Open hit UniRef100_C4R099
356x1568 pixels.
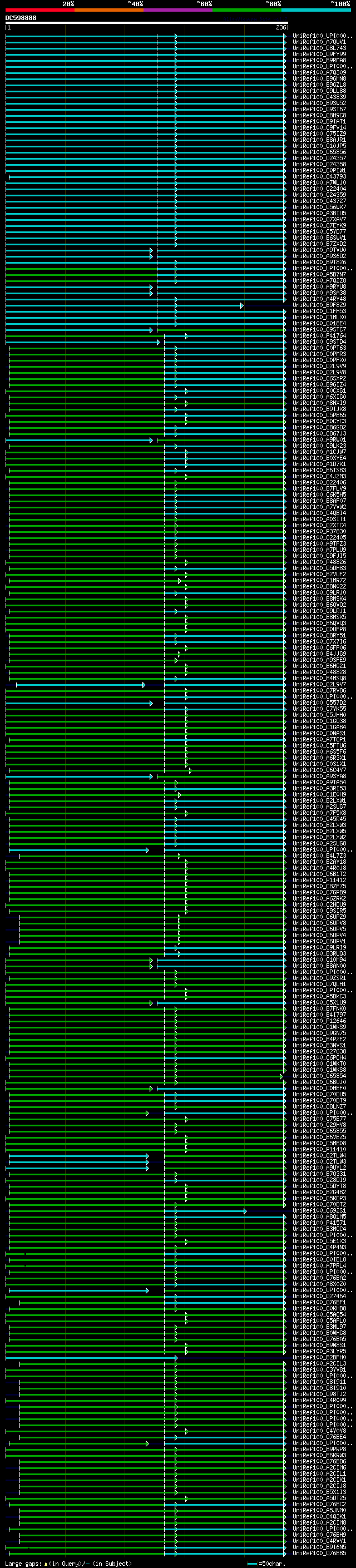tap(319, 1400)
